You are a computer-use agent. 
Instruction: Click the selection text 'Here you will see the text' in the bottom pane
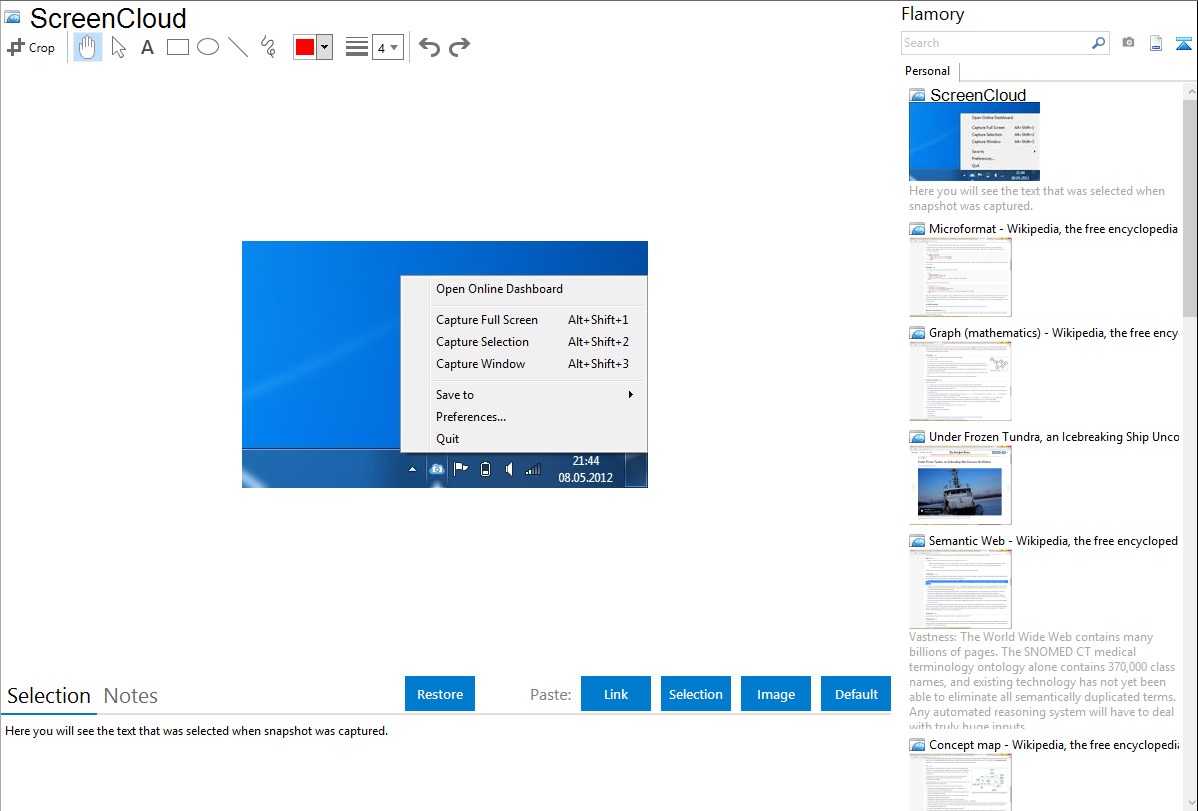[196, 732]
